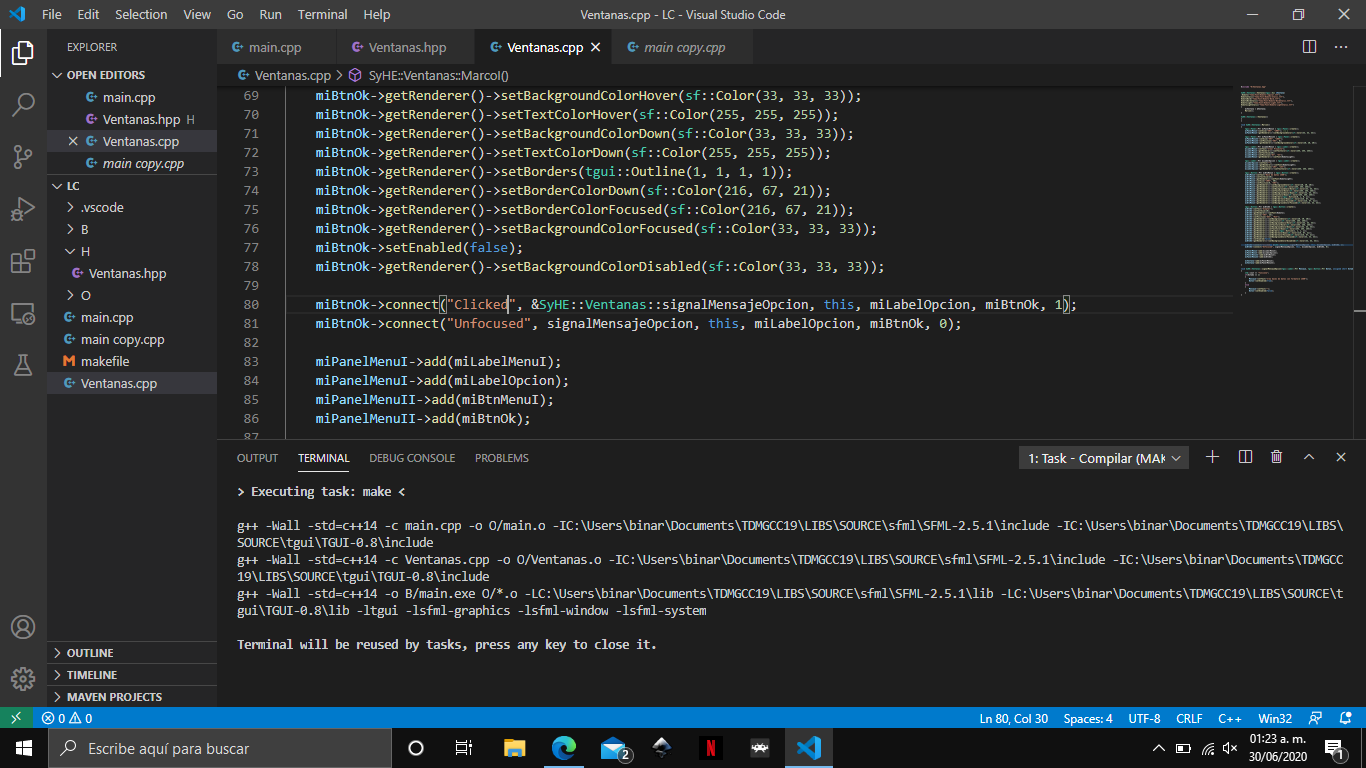
Task: Change the UTF-8 file encoding
Action: tap(1143, 717)
